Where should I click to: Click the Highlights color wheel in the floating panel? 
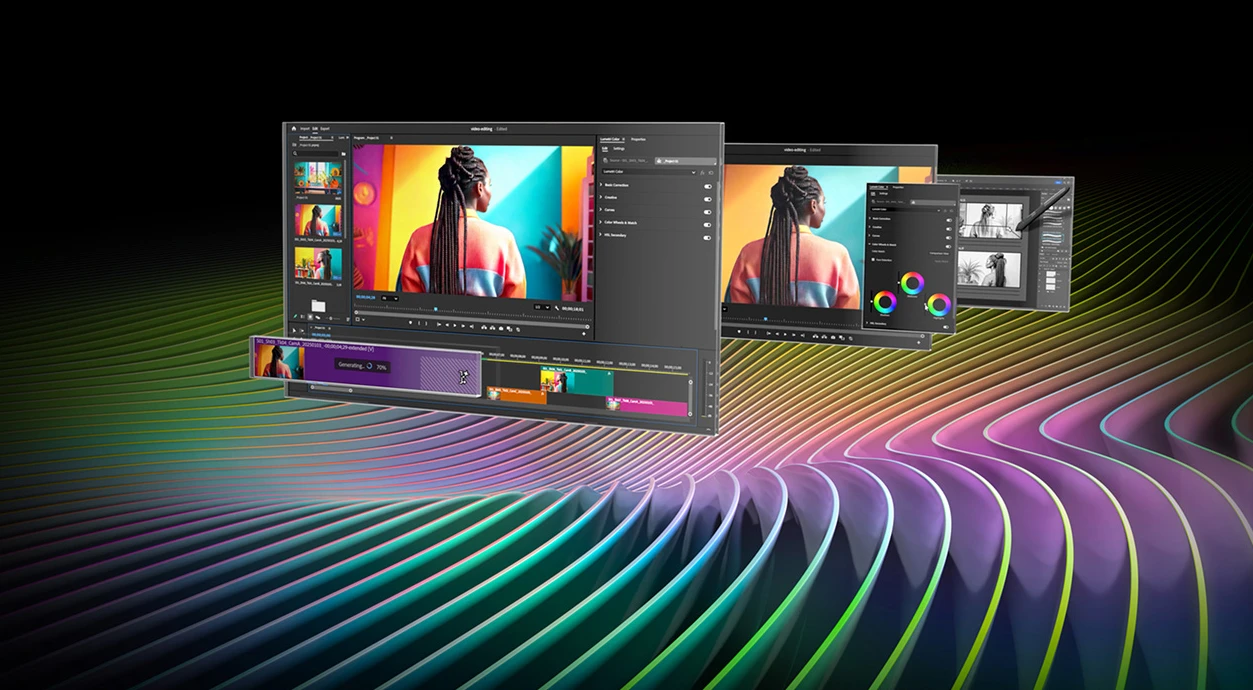[x=939, y=304]
